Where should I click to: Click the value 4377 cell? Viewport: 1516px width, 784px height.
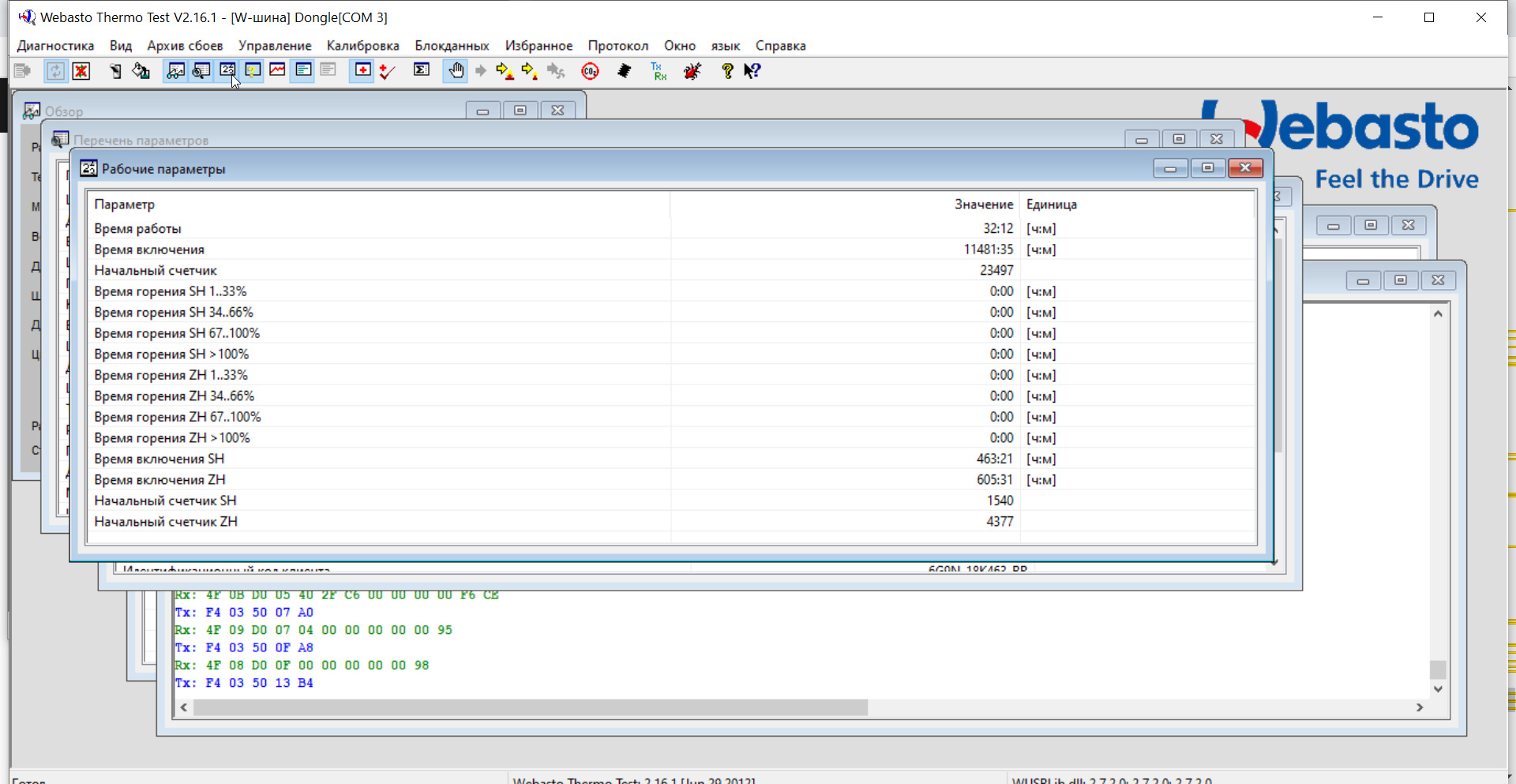click(1000, 521)
